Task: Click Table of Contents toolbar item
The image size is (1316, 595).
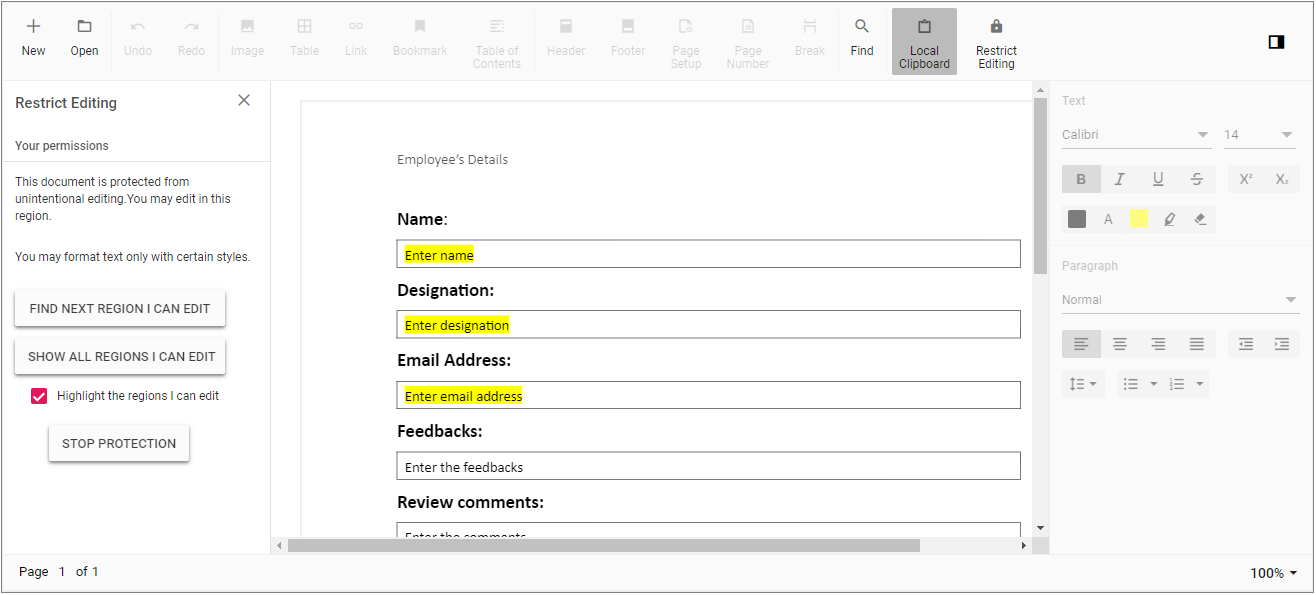Action: click(x=497, y=41)
